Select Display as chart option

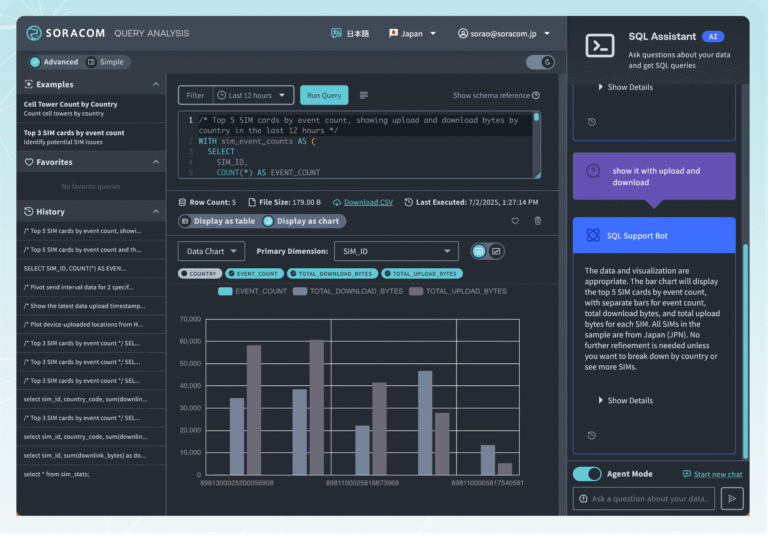(x=302, y=221)
